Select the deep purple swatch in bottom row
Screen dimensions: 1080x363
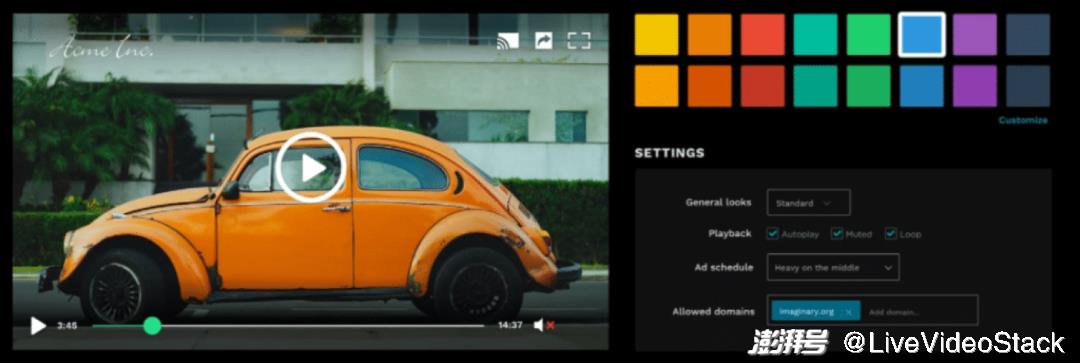coord(975,86)
